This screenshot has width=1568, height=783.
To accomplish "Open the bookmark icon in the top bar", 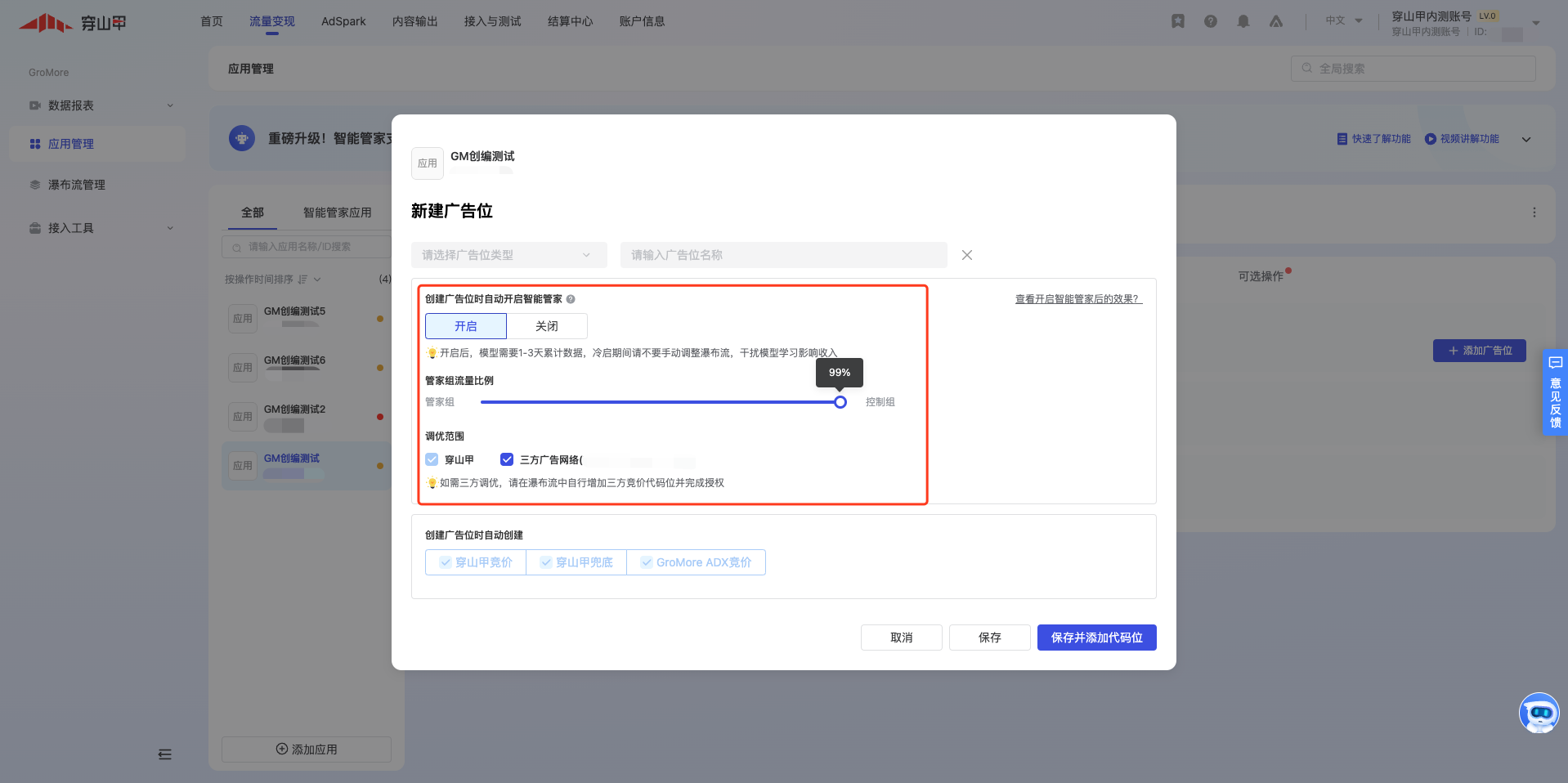I will click(1178, 21).
